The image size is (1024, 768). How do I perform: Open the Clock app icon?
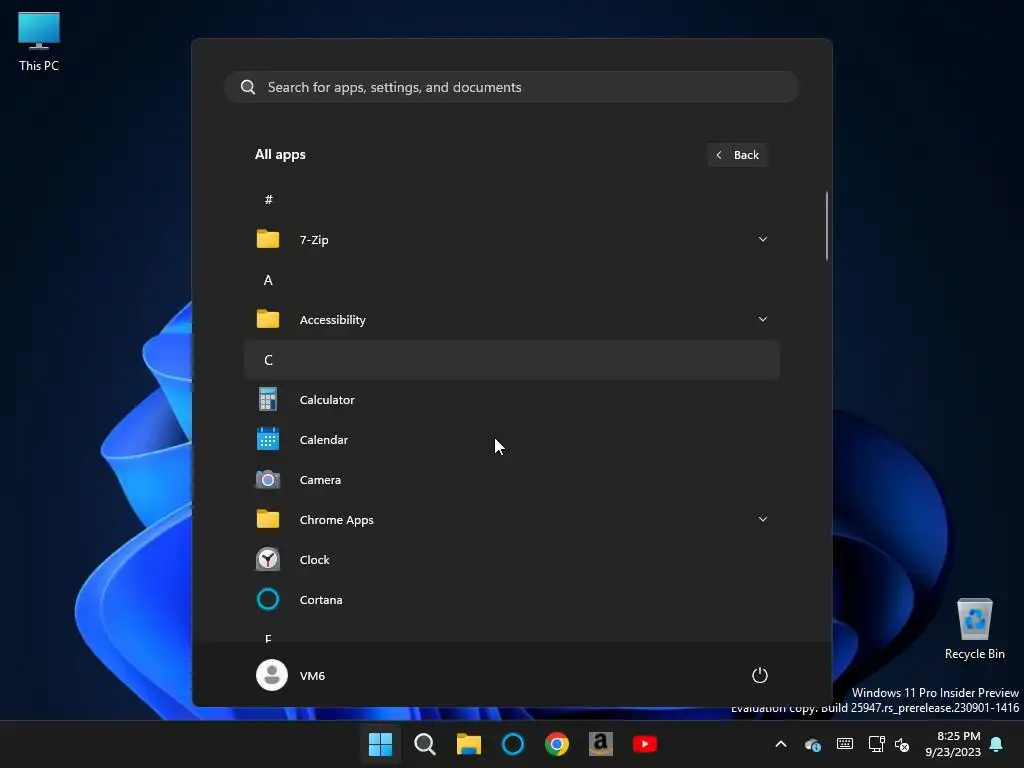tap(268, 560)
